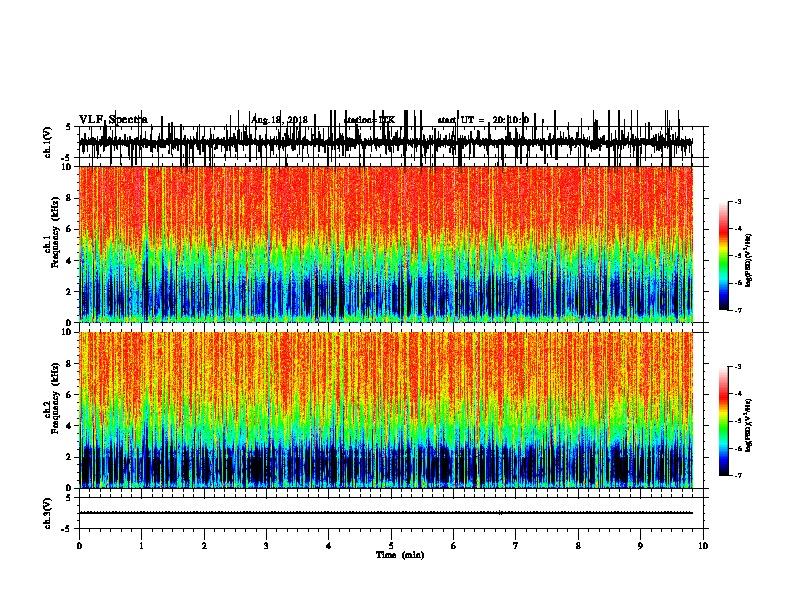Click the 'VLF Spectra' plot title

(113, 120)
